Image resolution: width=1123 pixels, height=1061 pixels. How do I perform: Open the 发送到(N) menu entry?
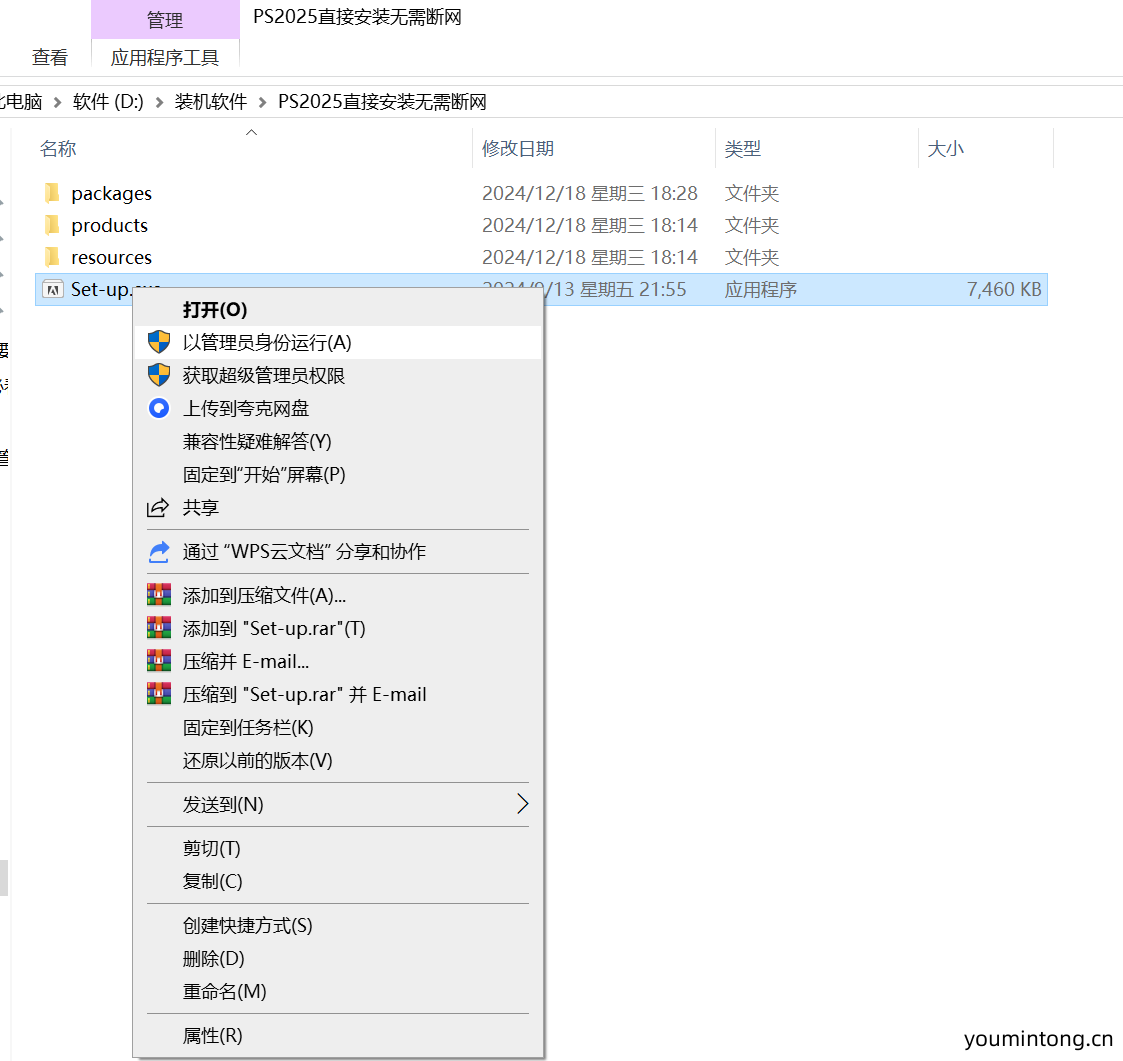click(x=337, y=805)
